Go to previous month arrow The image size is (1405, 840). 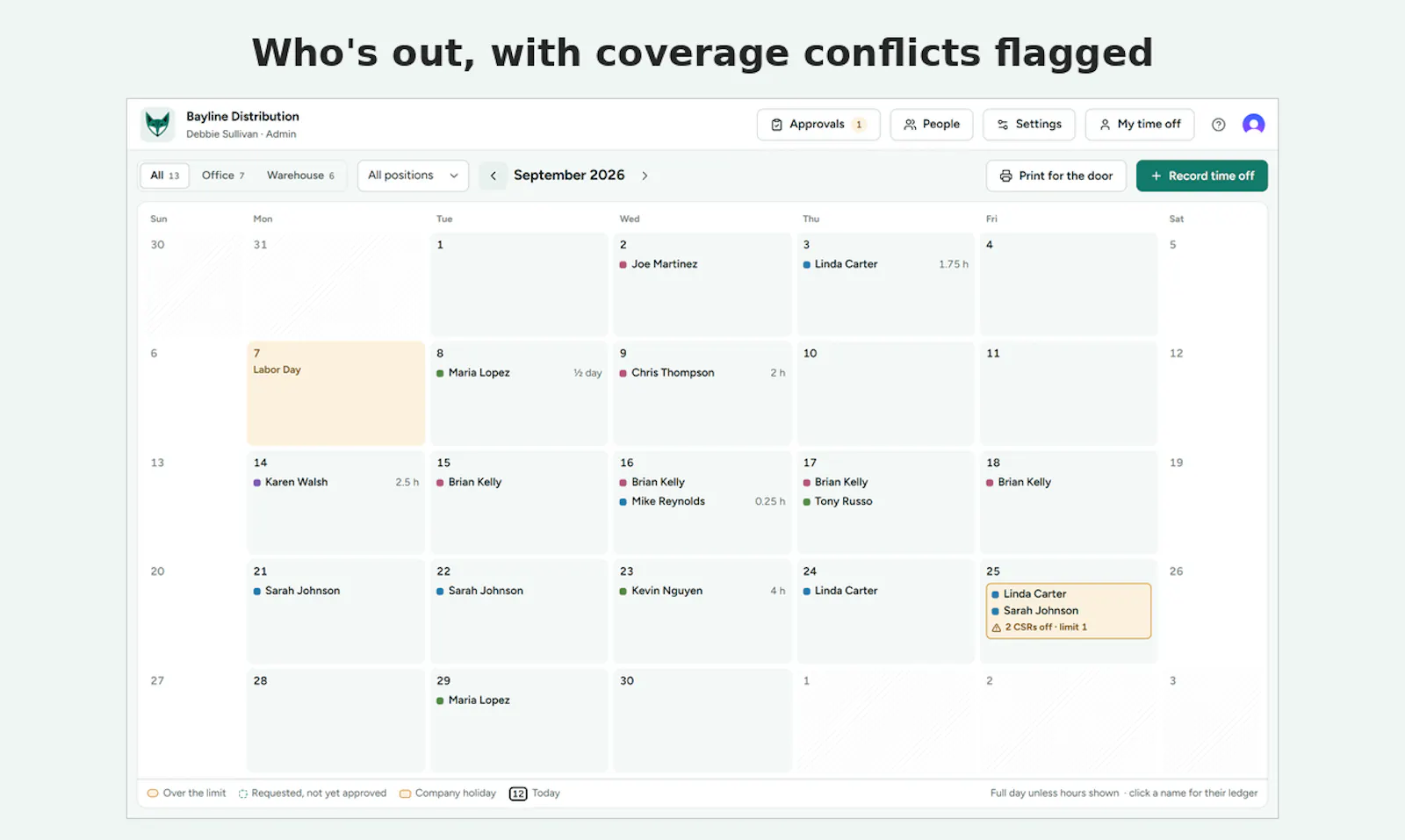click(x=493, y=176)
